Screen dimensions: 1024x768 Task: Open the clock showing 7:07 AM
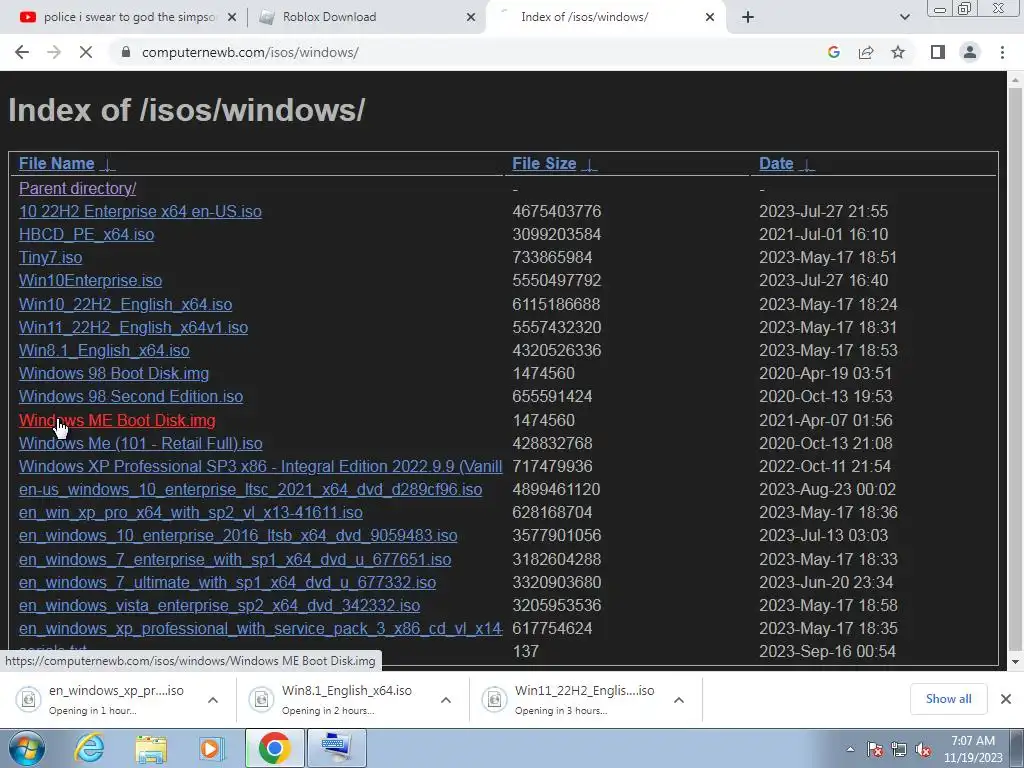(973, 749)
